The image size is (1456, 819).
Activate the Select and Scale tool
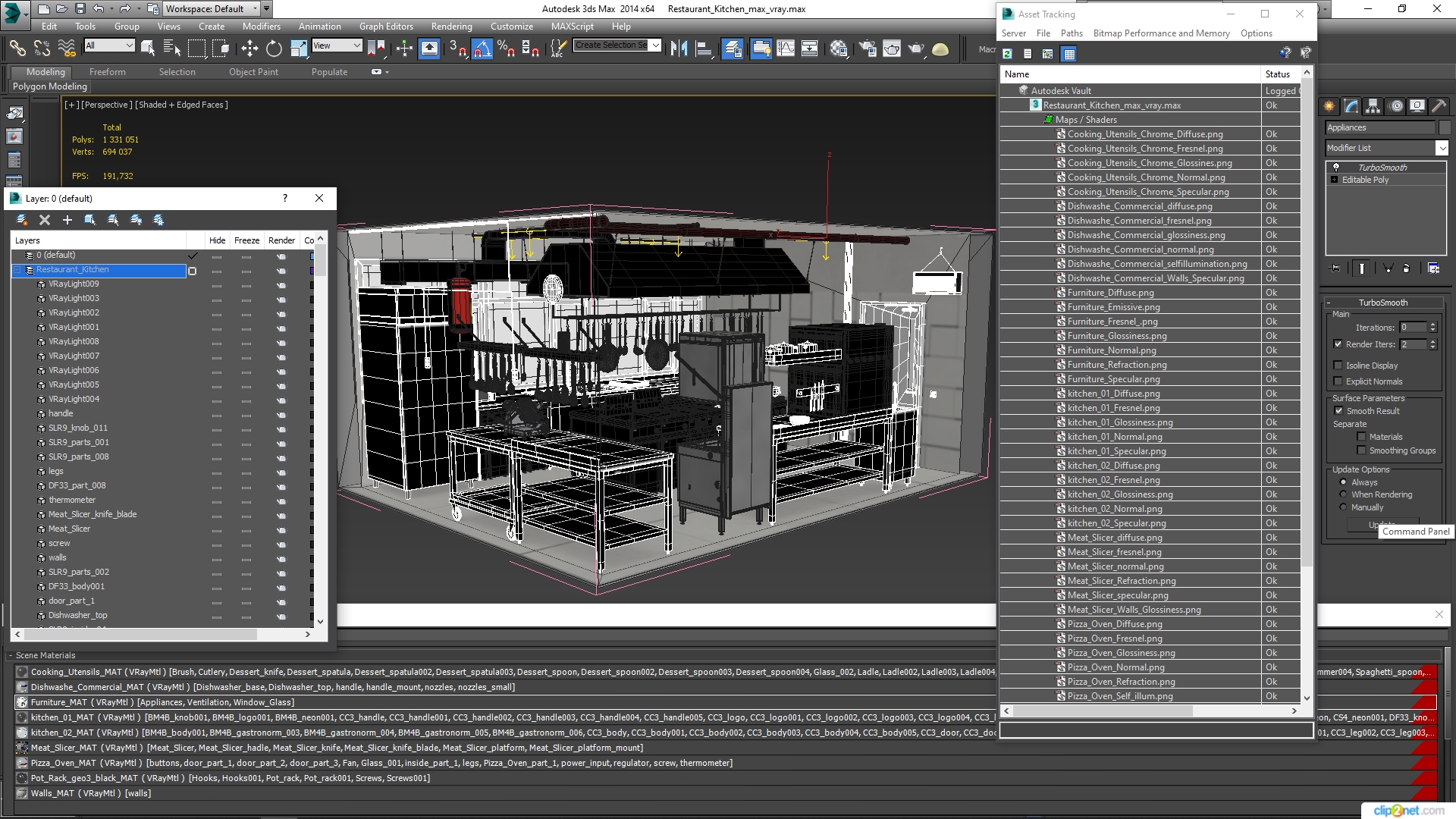(x=299, y=49)
